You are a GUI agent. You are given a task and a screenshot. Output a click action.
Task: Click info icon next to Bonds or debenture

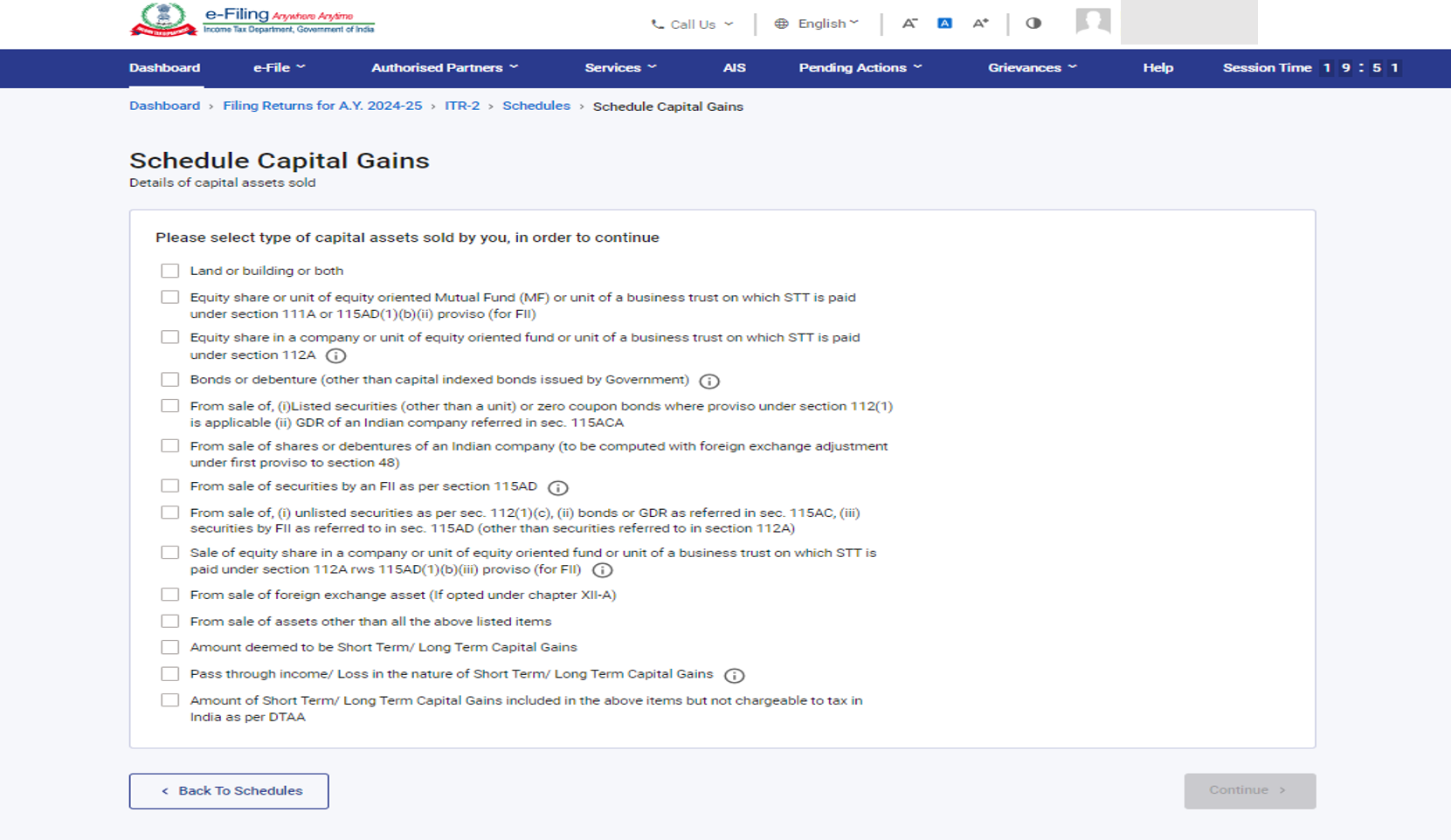pyautogui.click(x=709, y=381)
